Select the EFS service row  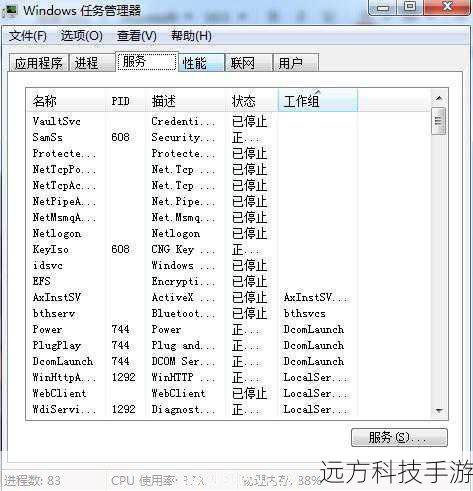pyautogui.click(x=228, y=281)
